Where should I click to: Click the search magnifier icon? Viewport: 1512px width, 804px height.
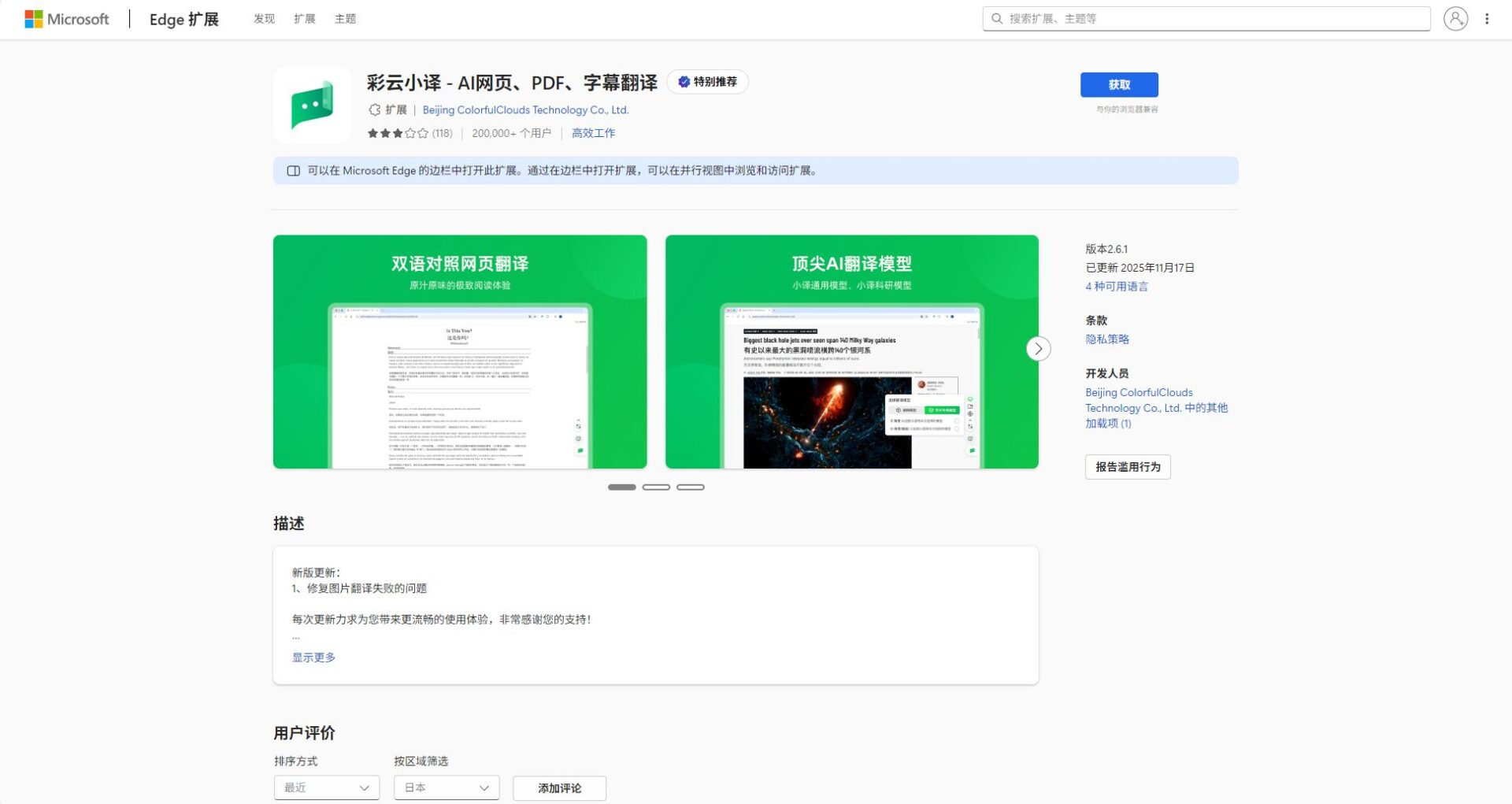click(x=998, y=17)
